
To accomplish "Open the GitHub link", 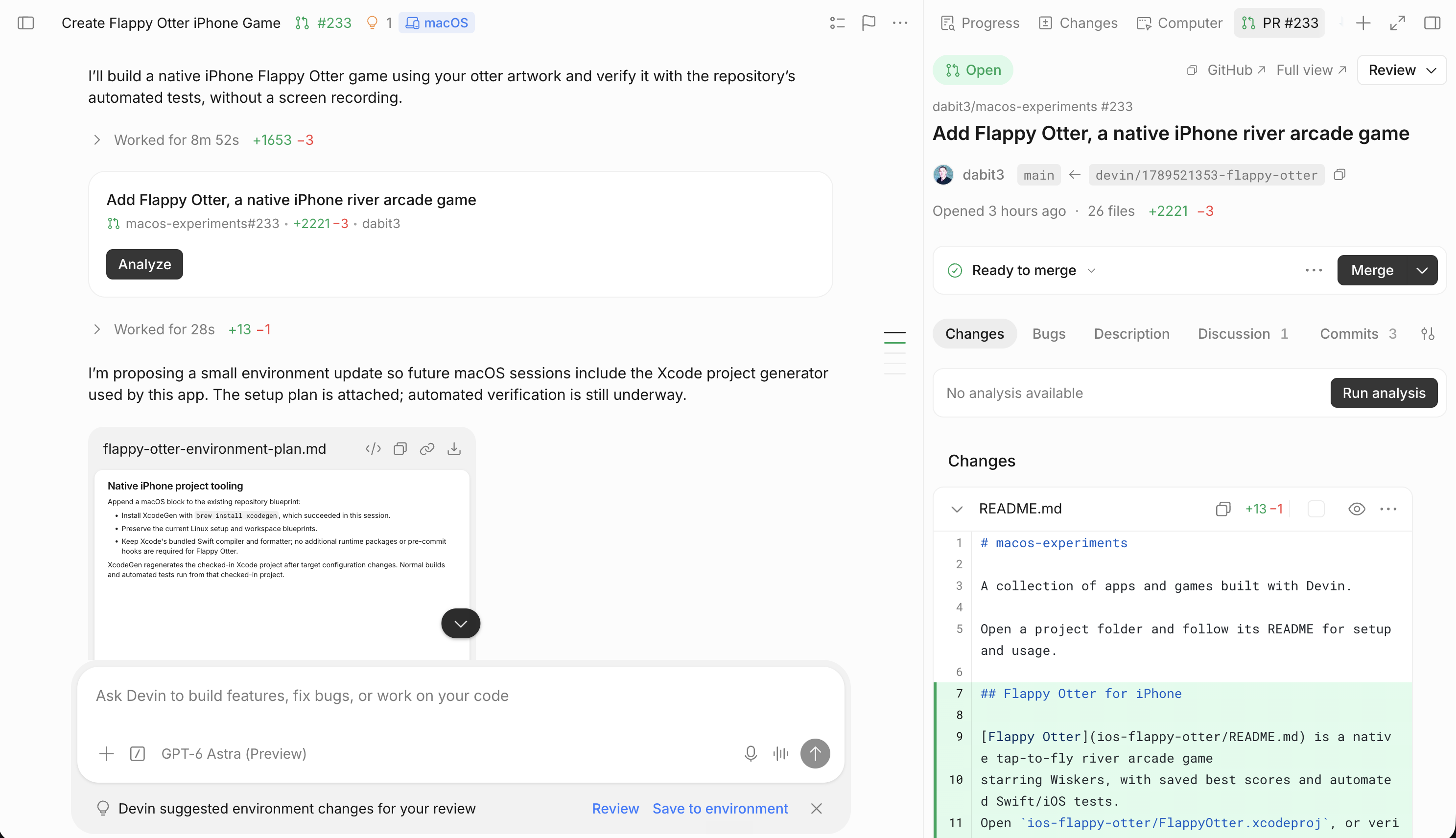I will (x=1236, y=70).
